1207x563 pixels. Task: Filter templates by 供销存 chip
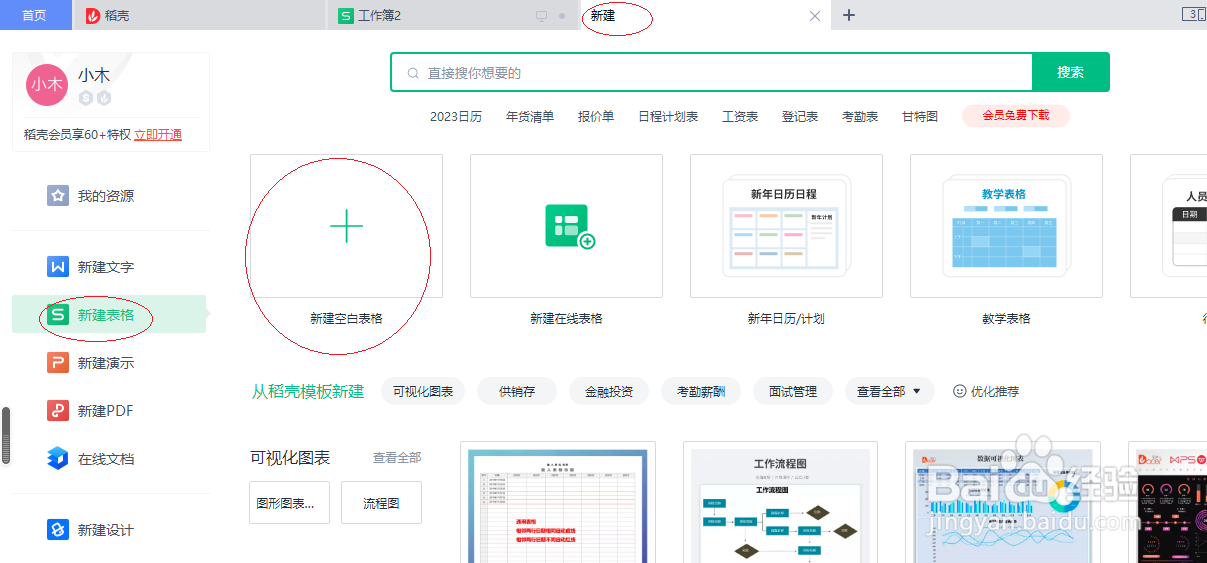(x=517, y=391)
